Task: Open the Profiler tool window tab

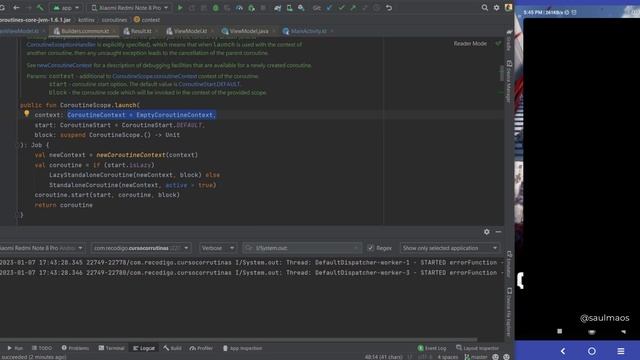Action: point(201,348)
